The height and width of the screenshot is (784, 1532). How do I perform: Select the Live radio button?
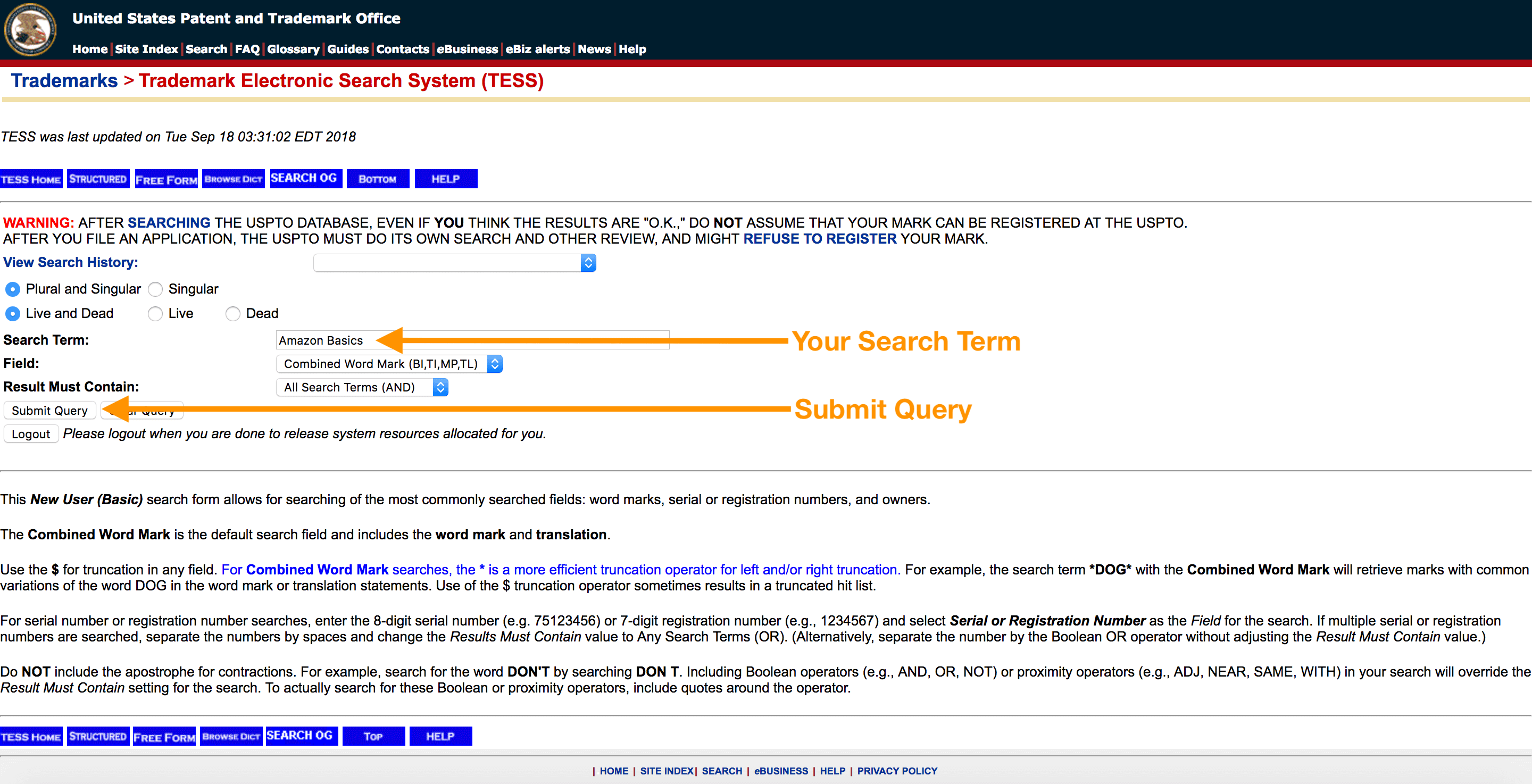point(156,314)
